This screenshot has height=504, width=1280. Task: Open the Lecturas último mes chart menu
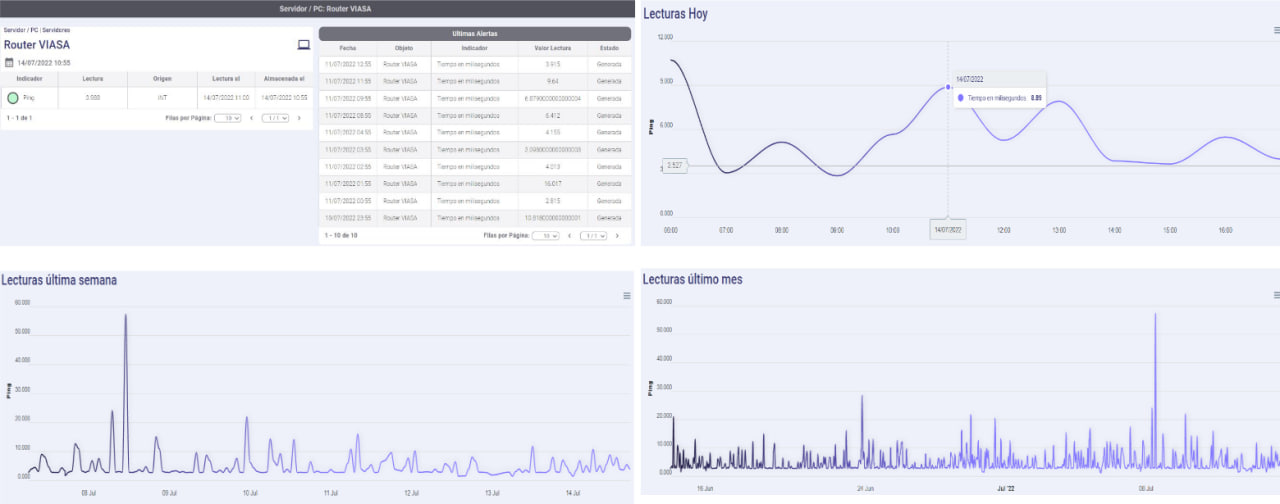(1276, 295)
